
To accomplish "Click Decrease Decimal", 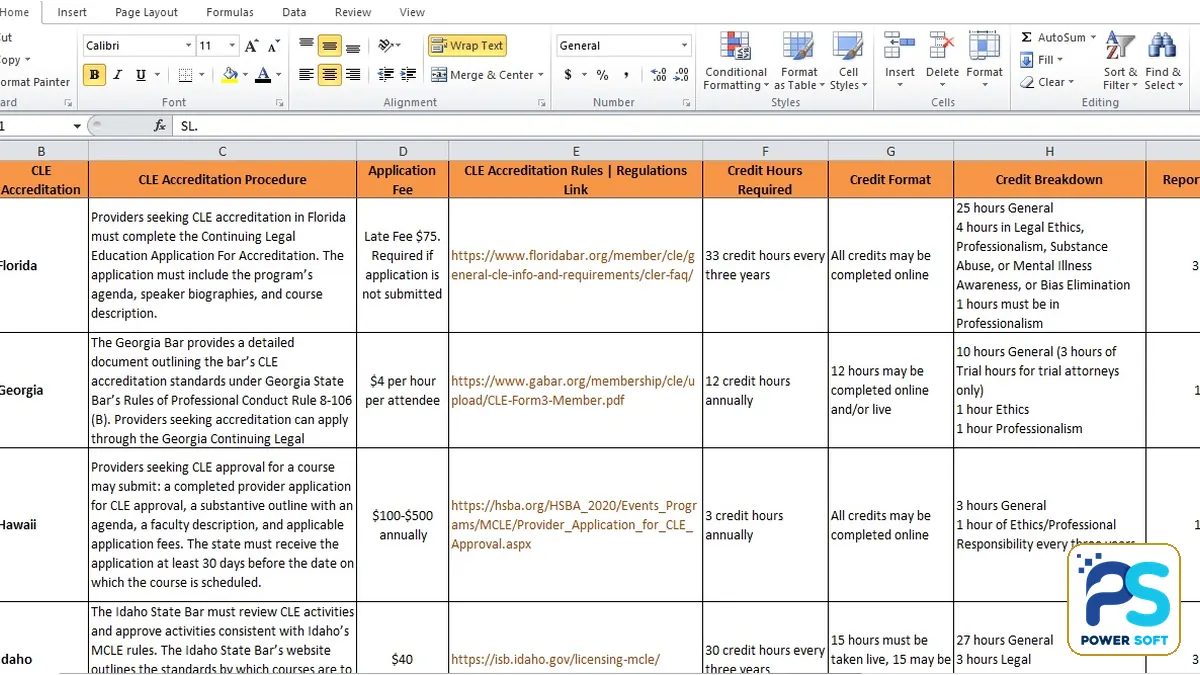I will [680, 75].
